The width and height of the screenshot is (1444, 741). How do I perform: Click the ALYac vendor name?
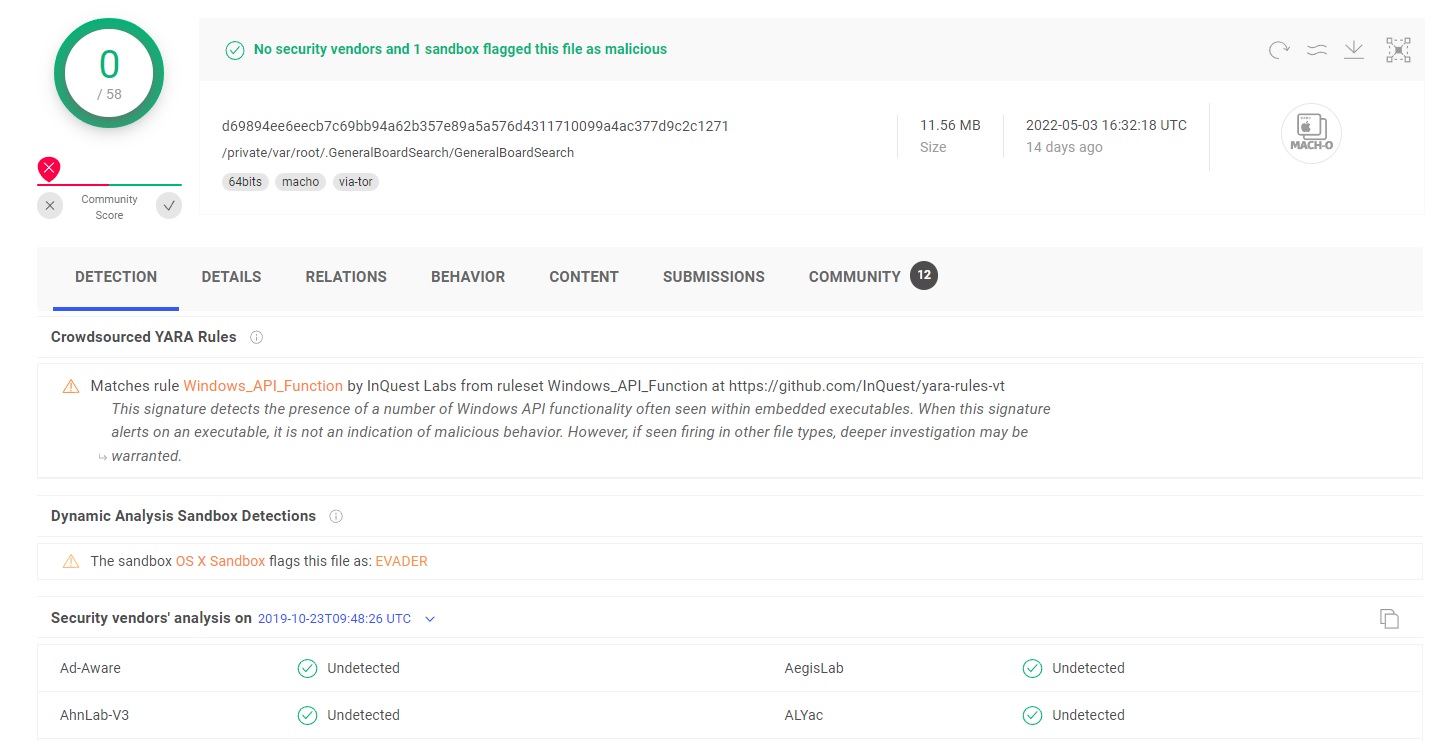click(x=804, y=715)
